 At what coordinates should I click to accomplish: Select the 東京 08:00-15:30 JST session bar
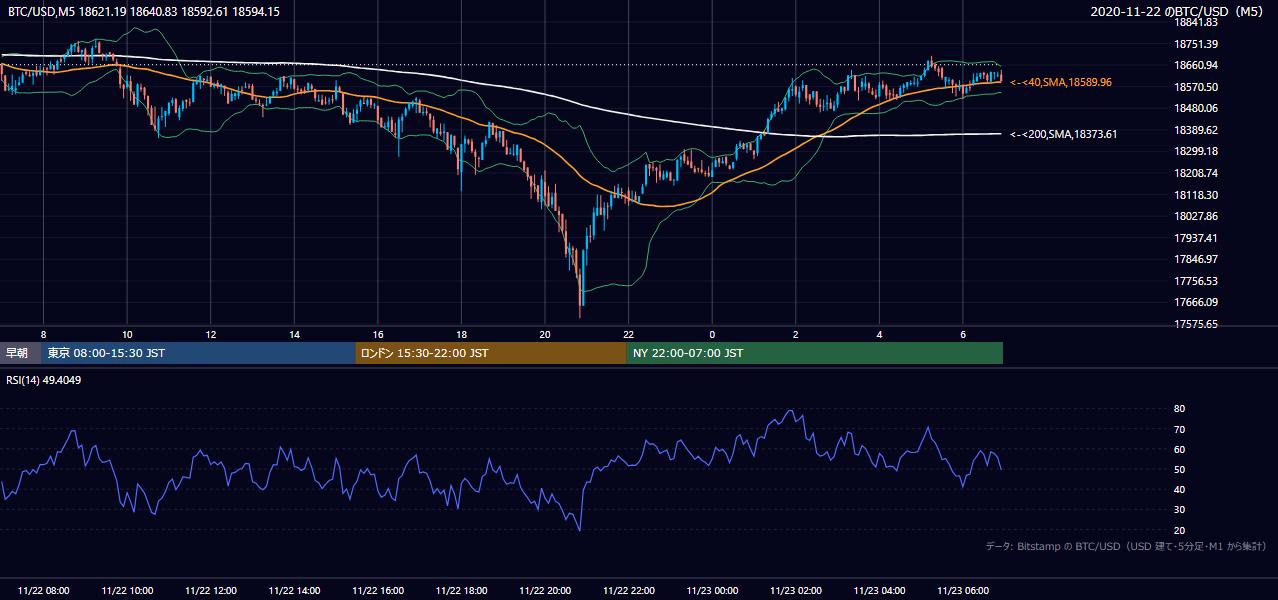tap(199, 353)
